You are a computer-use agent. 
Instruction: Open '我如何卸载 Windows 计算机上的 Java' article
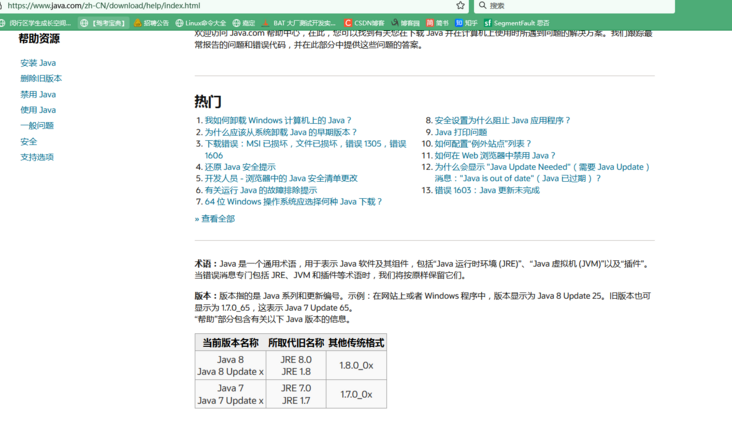(x=278, y=120)
